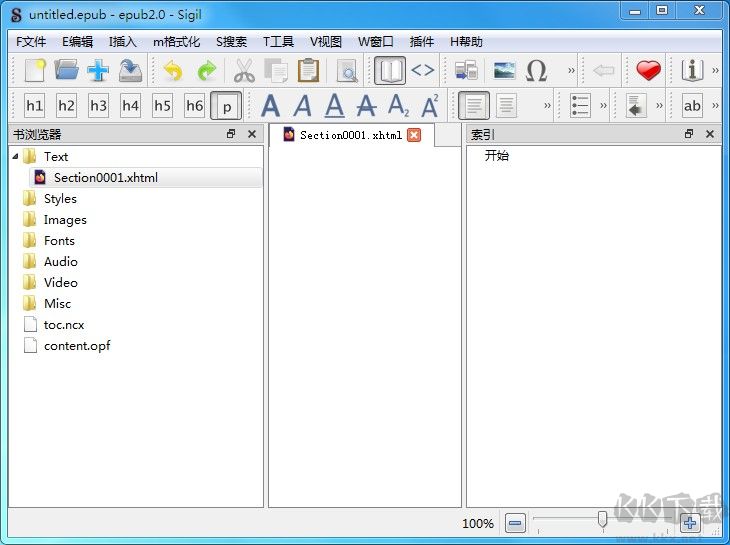Open the V视图 menu
Screen dimensions: 730x545
(325, 42)
